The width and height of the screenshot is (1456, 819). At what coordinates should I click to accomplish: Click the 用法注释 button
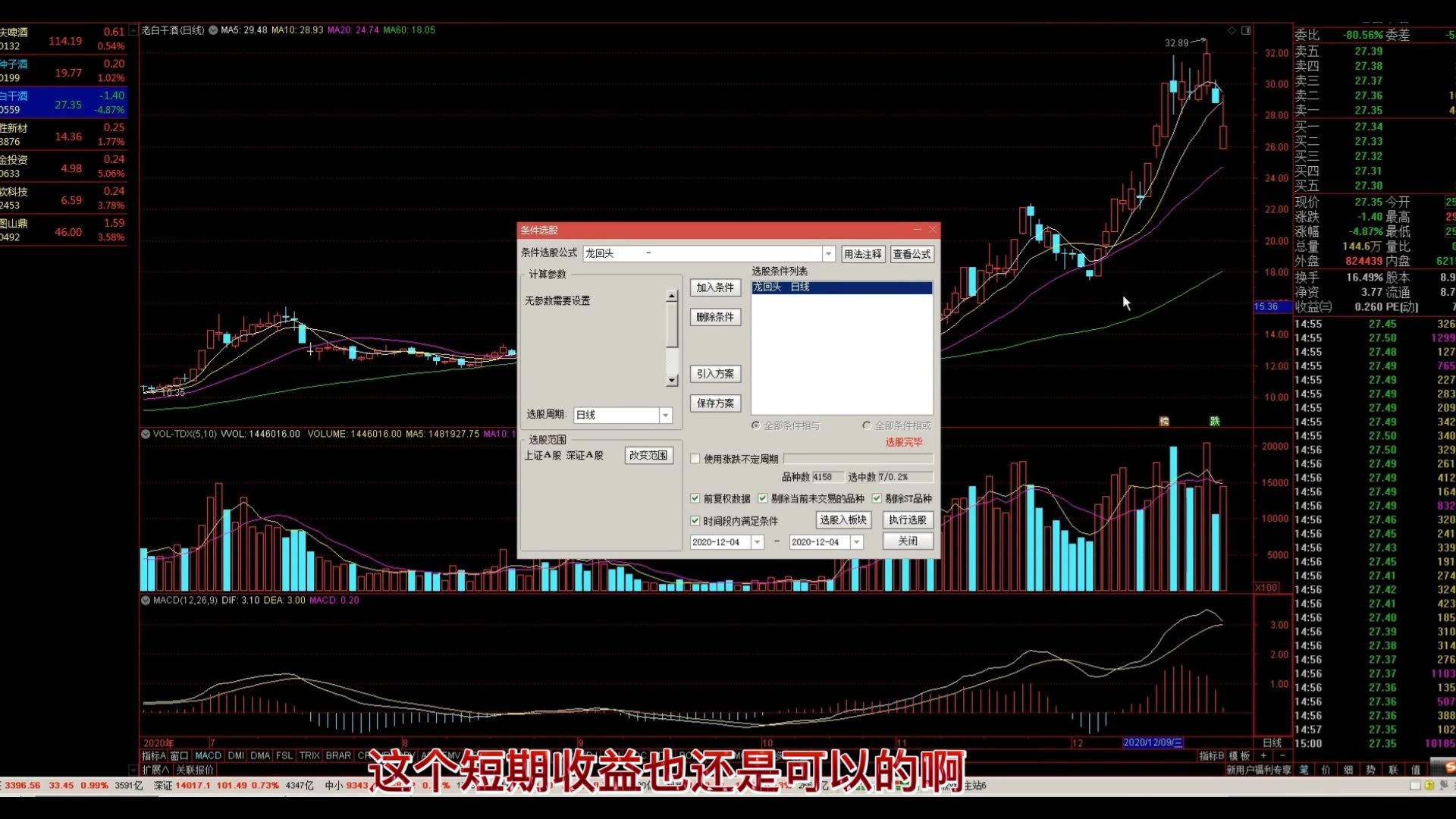(862, 253)
